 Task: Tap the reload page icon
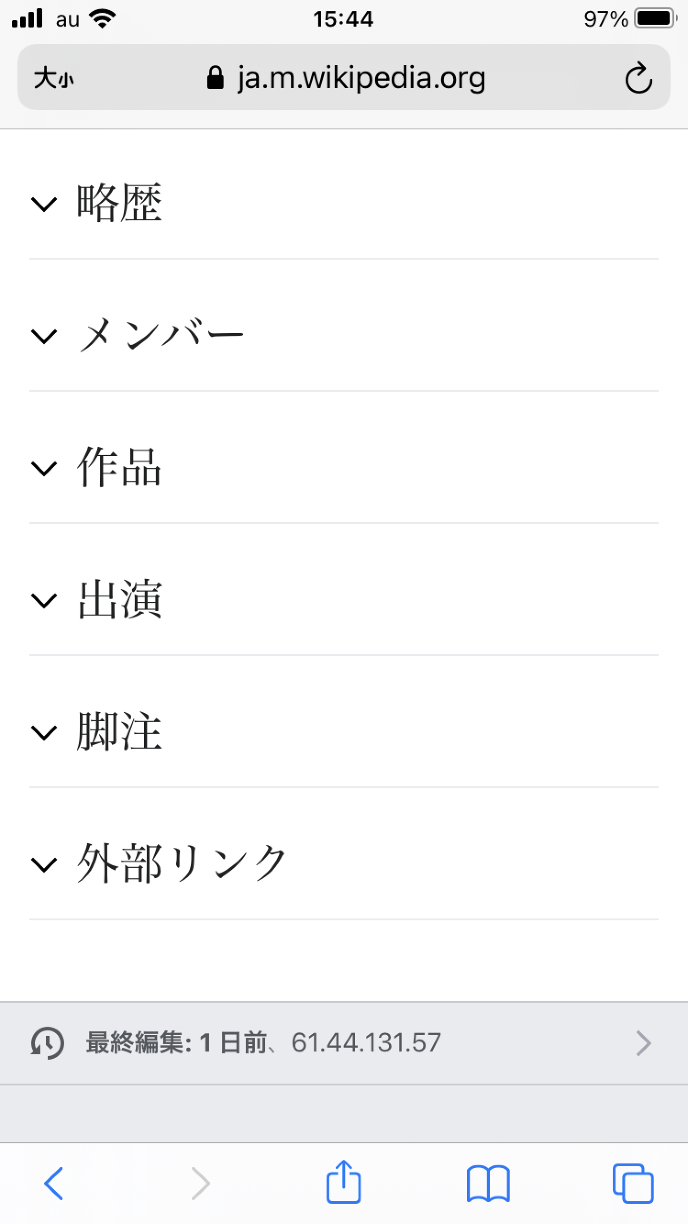point(638,78)
